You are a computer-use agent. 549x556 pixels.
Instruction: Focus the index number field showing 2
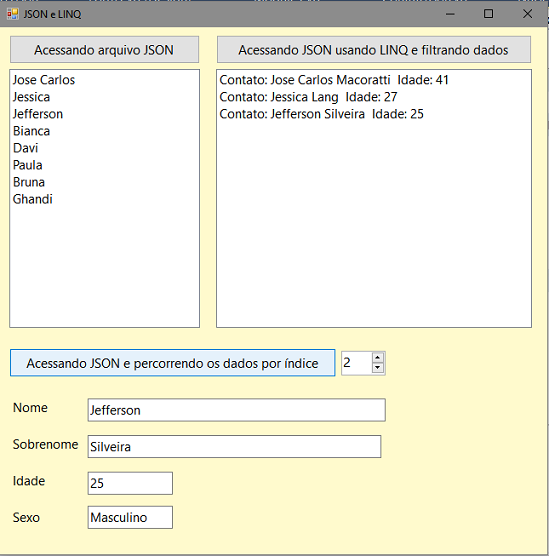pos(356,363)
